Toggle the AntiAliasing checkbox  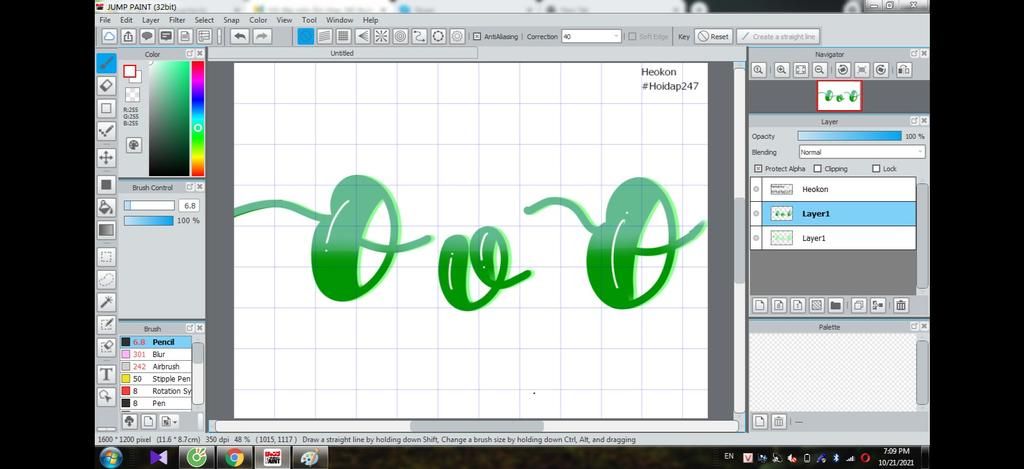[x=477, y=37]
